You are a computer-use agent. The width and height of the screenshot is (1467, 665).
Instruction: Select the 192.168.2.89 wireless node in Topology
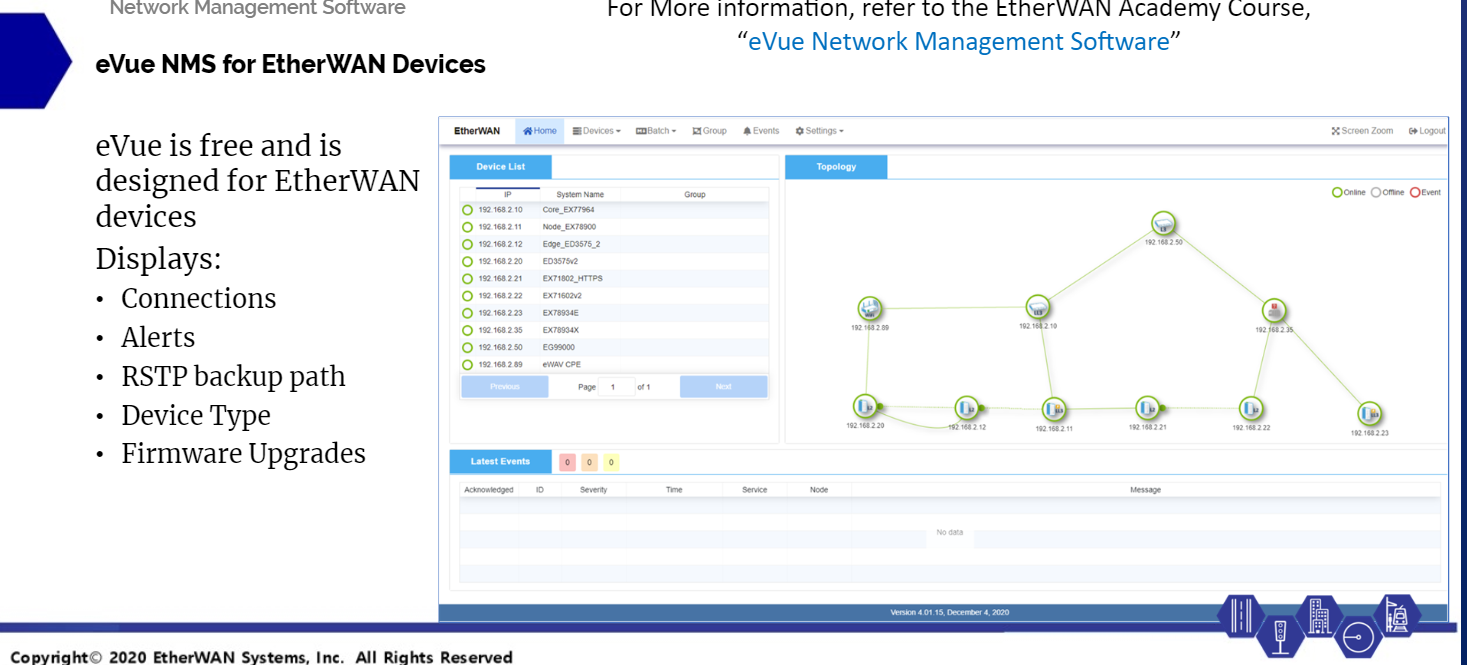tap(869, 308)
